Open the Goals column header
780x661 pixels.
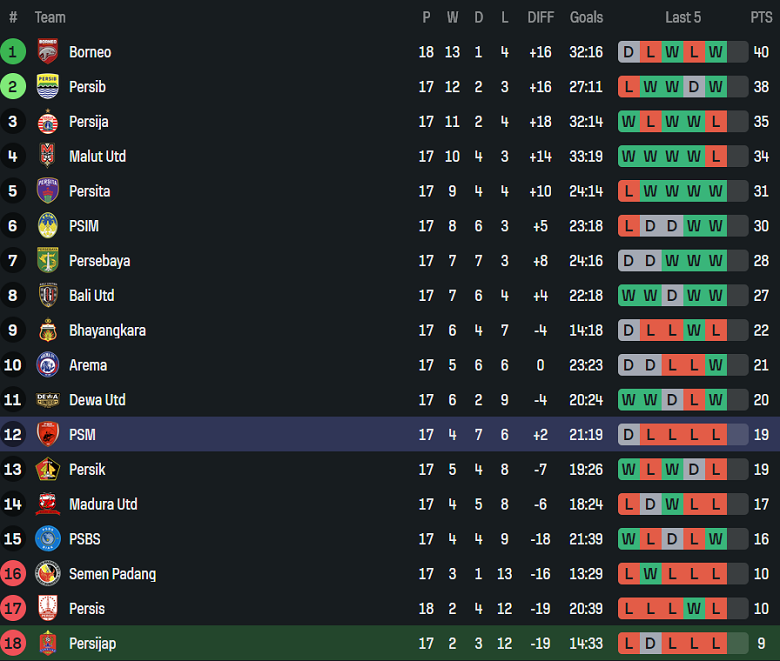tap(586, 17)
